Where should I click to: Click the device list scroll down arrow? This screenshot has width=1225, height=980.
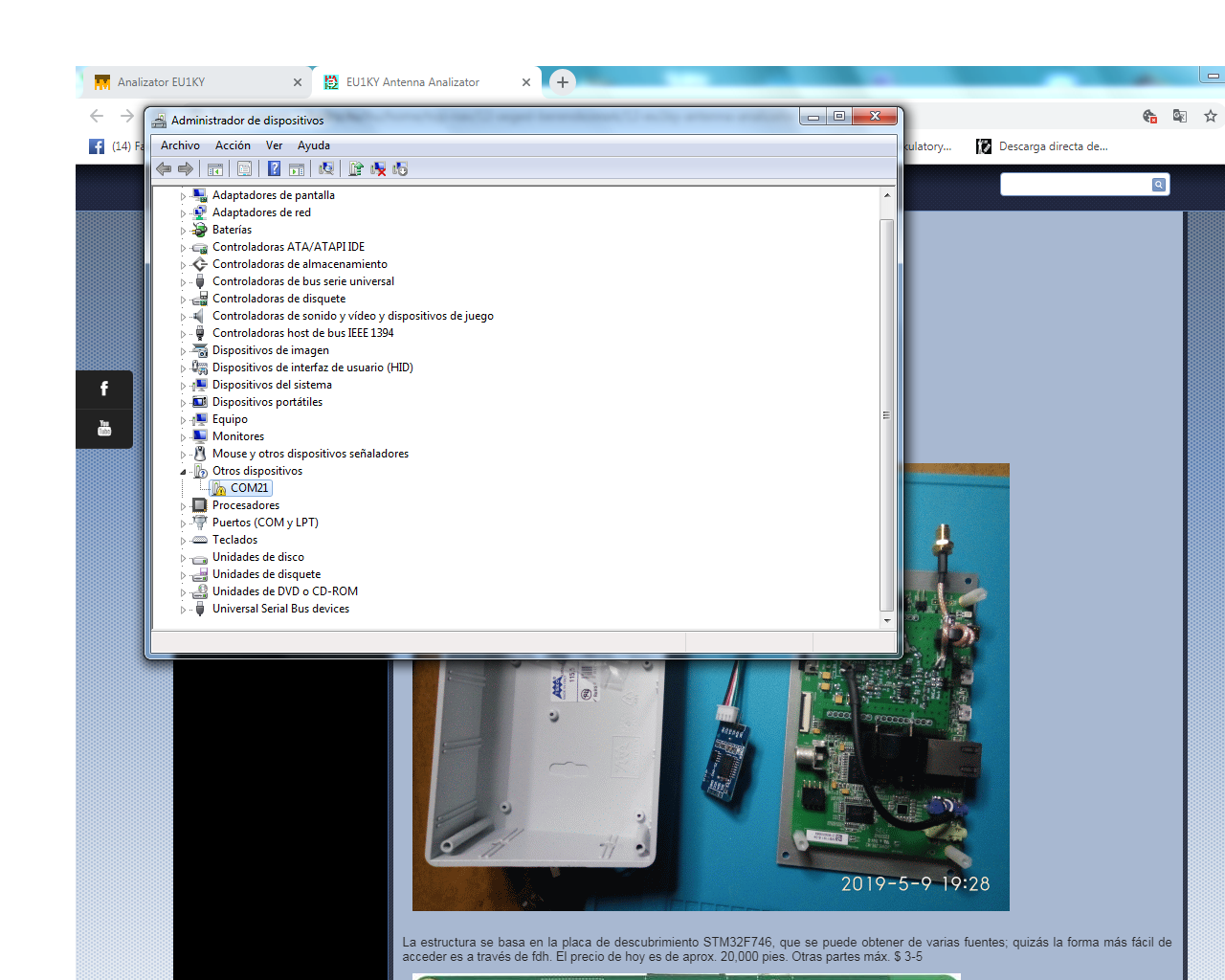[x=887, y=620]
